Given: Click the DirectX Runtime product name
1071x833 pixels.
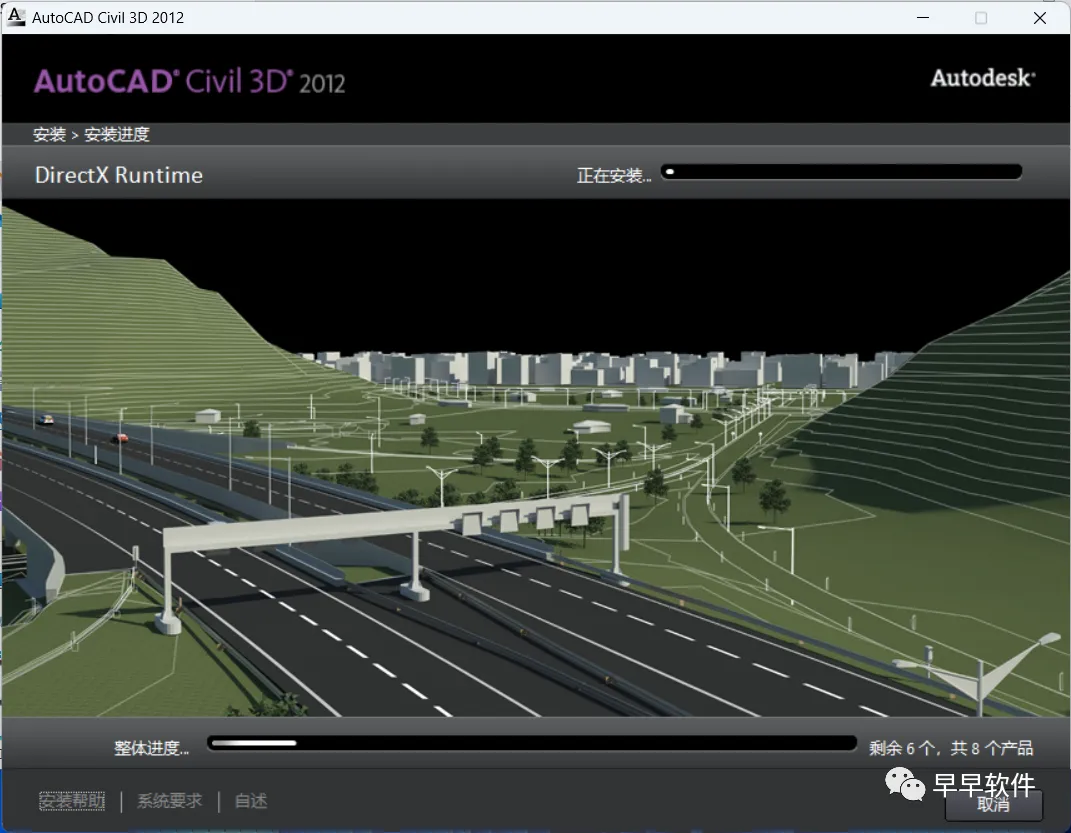Looking at the screenshot, I should click(x=119, y=175).
